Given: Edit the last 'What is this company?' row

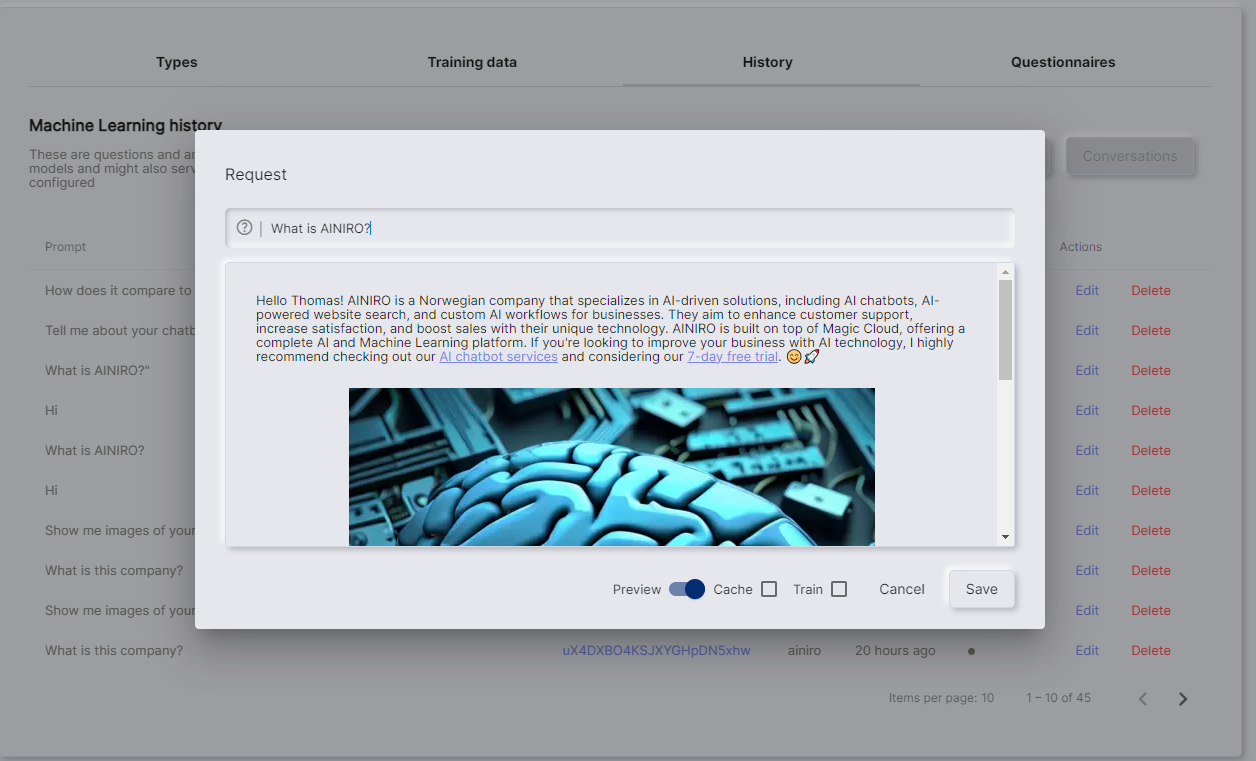Looking at the screenshot, I should (x=1087, y=650).
